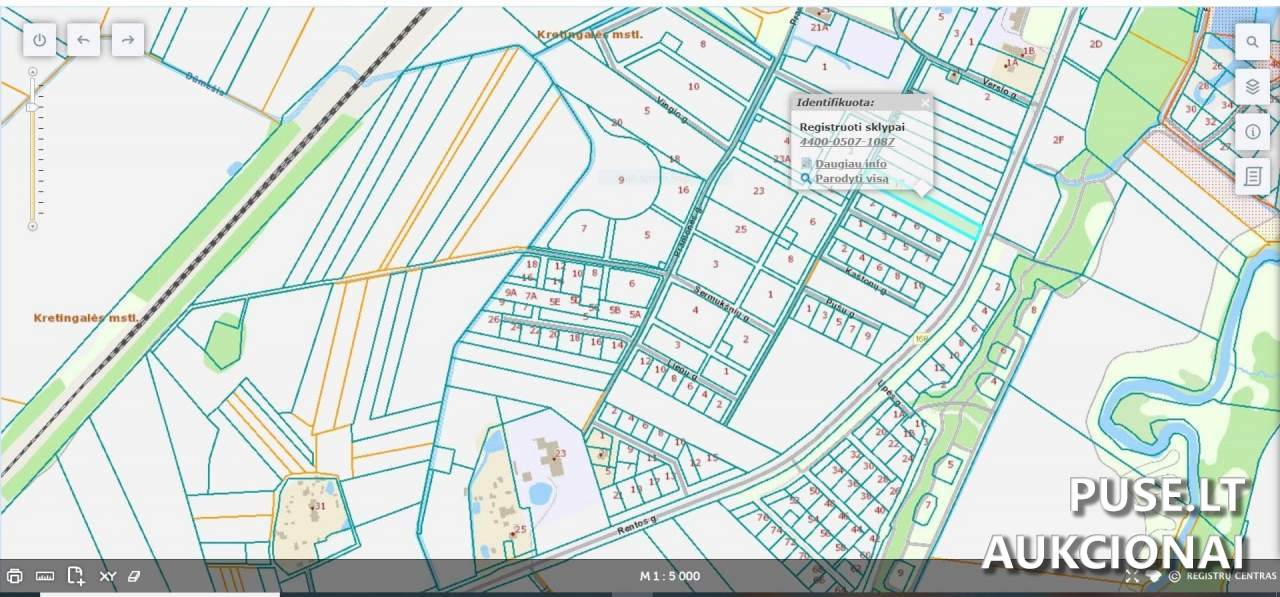1280x597 pixels.
Task: Click parcel labeled 2D
Action: click(x=1096, y=44)
